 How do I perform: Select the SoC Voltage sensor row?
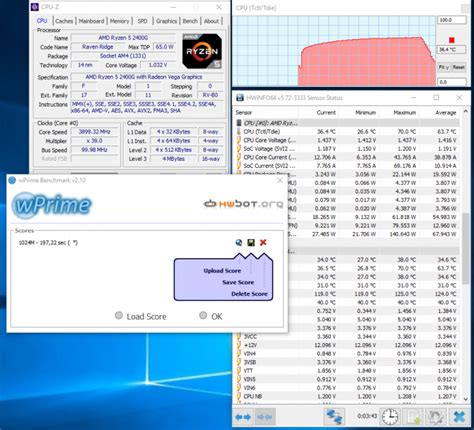(x=347, y=149)
